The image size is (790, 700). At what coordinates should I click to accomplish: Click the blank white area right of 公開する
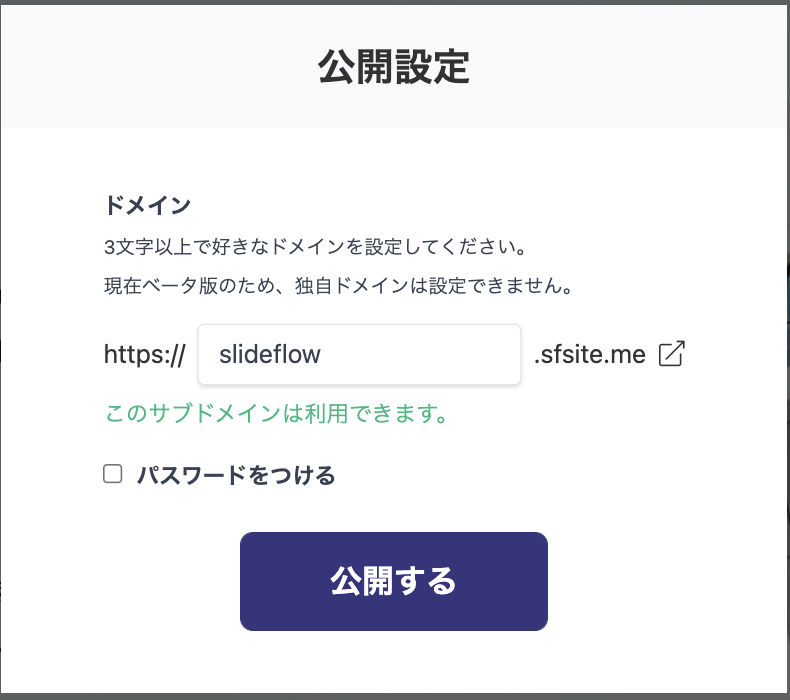(650, 581)
